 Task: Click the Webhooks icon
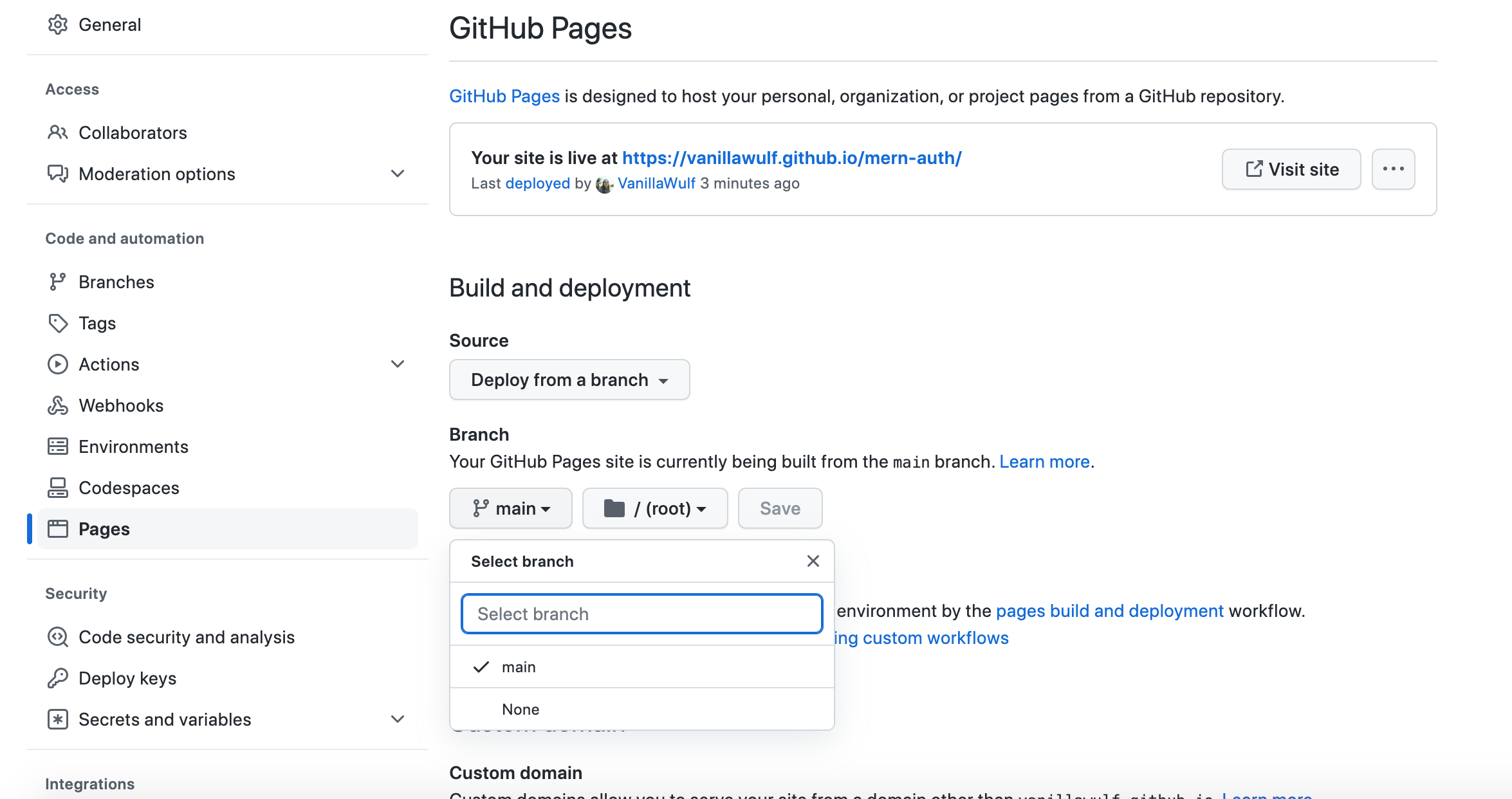point(56,405)
